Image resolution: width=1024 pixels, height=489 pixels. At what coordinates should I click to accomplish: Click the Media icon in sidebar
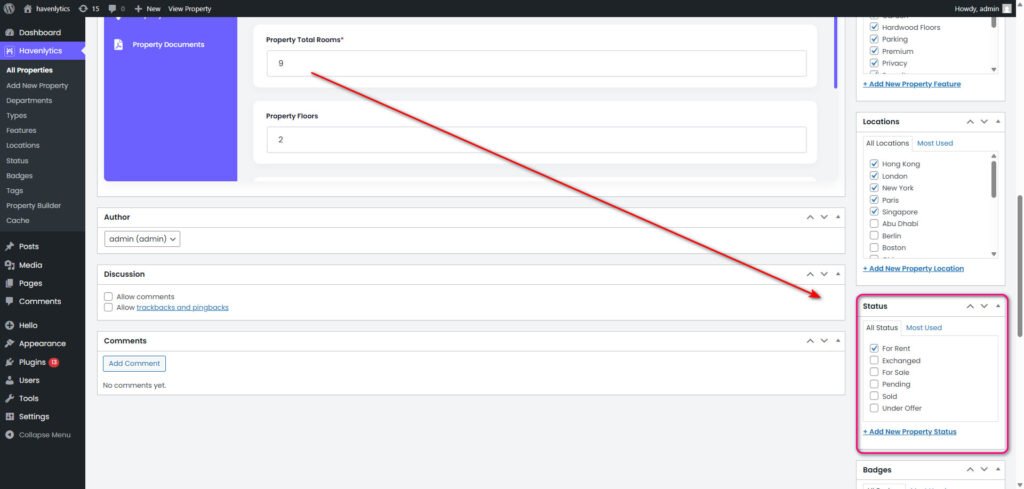tap(9, 265)
